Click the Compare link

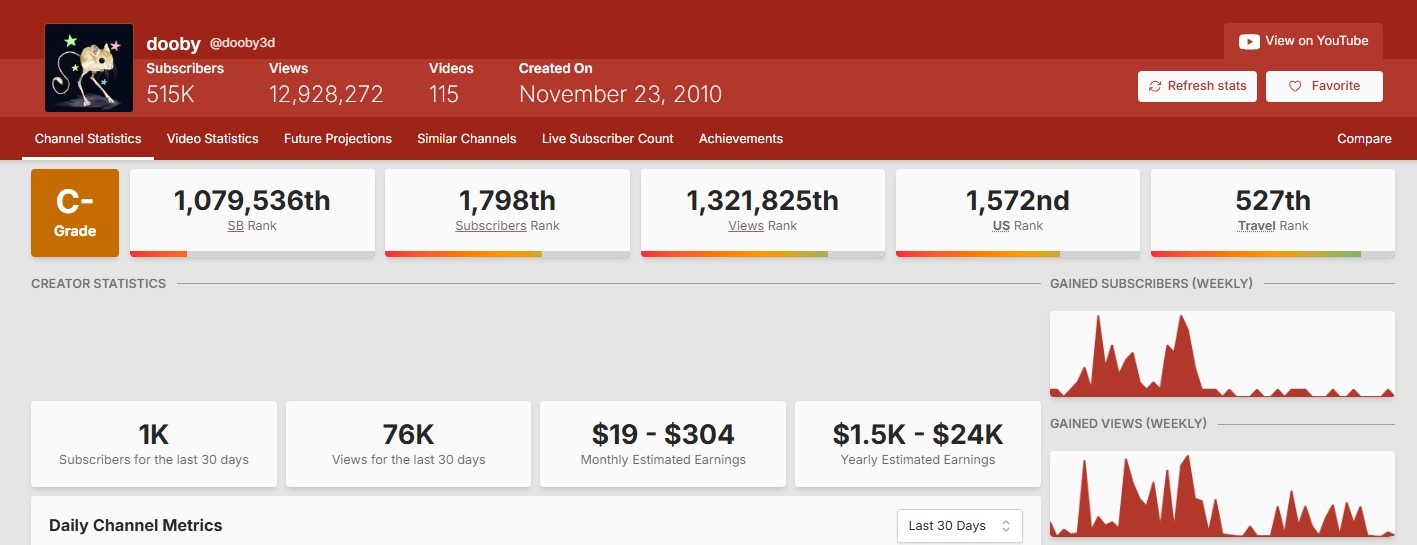click(x=1364, y=139)
